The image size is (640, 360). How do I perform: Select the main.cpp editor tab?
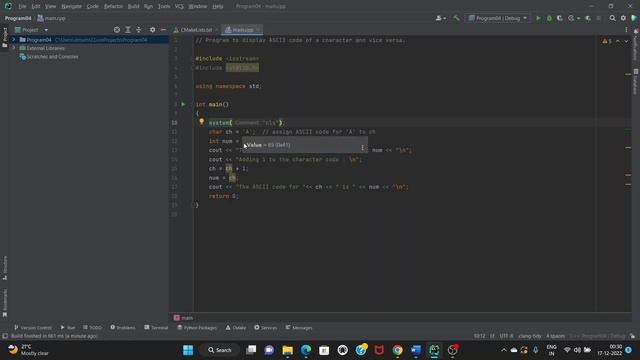click(241, 30)
